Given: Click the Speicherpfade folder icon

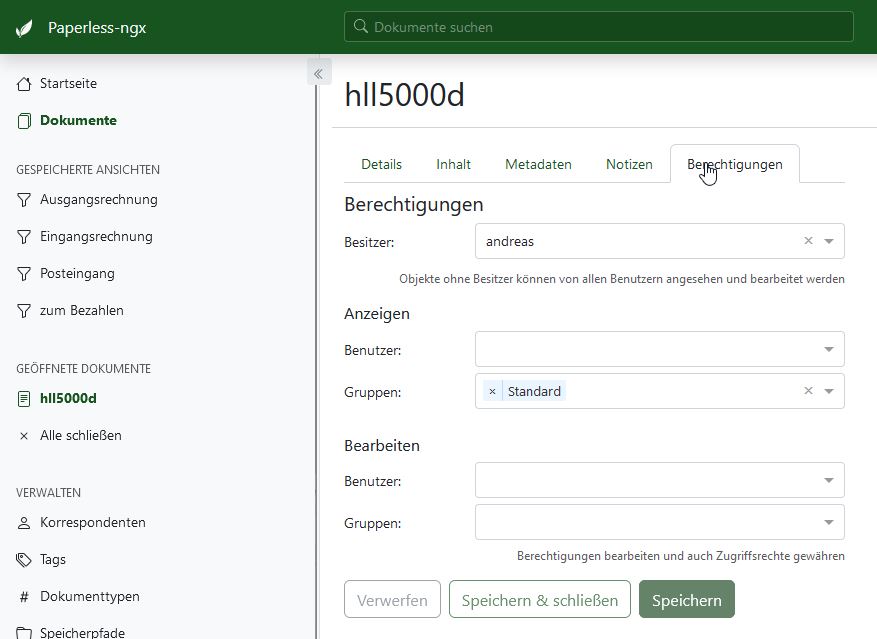Looking at the screenshot, I should (x=24, y=633).
